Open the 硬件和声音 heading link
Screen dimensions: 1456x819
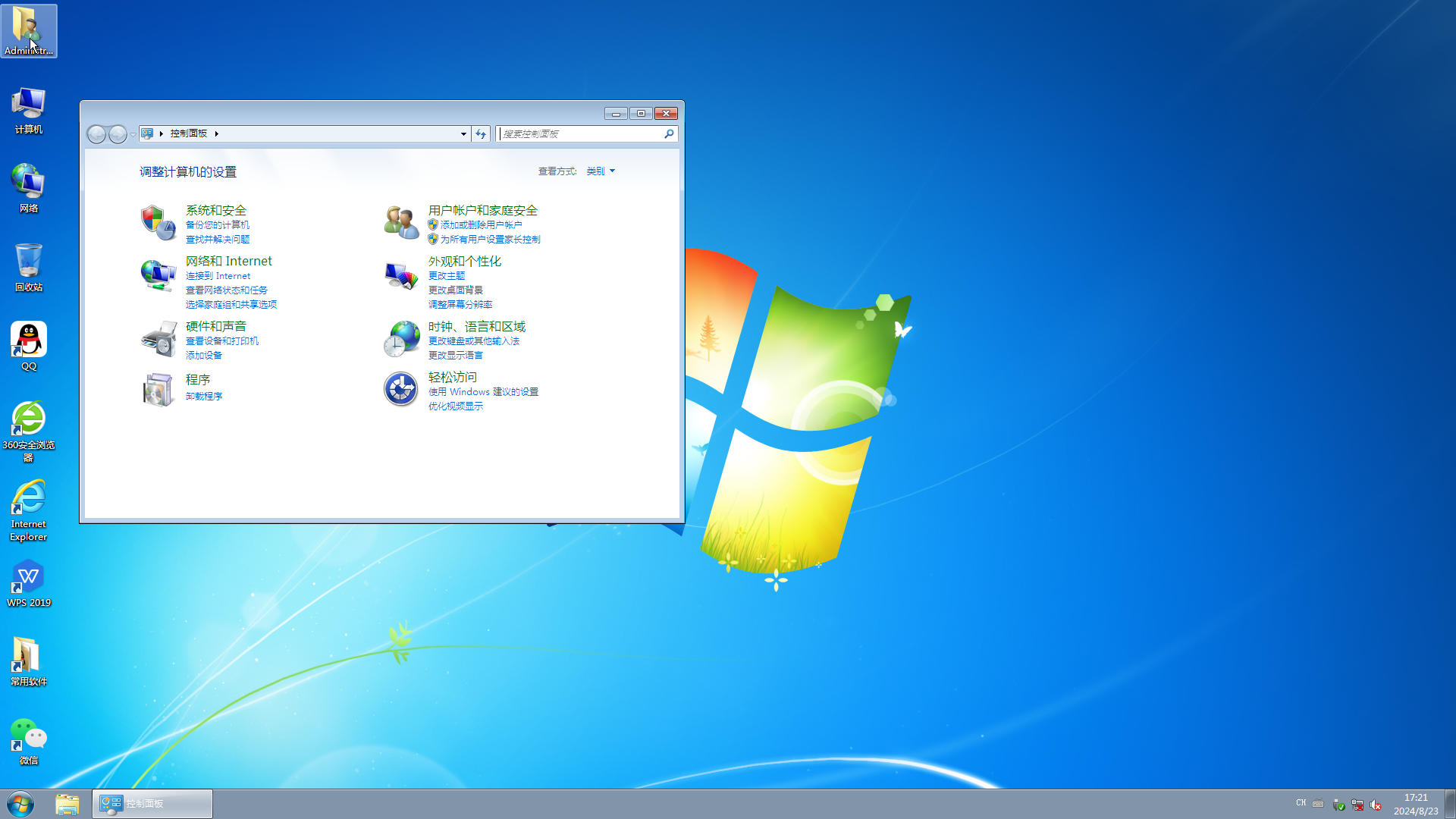(216, 326)
